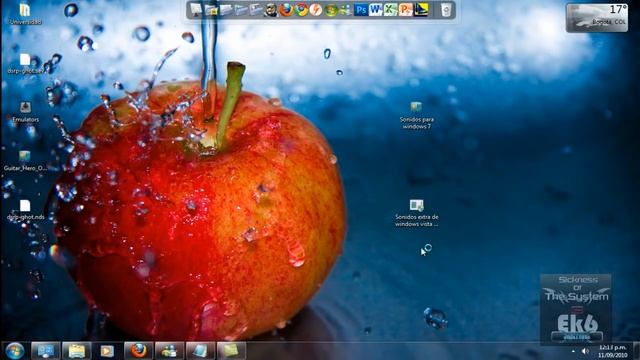Open the black and yellow dock icon
The width and height of the screenshot is (640, 360).
point(421,10)
